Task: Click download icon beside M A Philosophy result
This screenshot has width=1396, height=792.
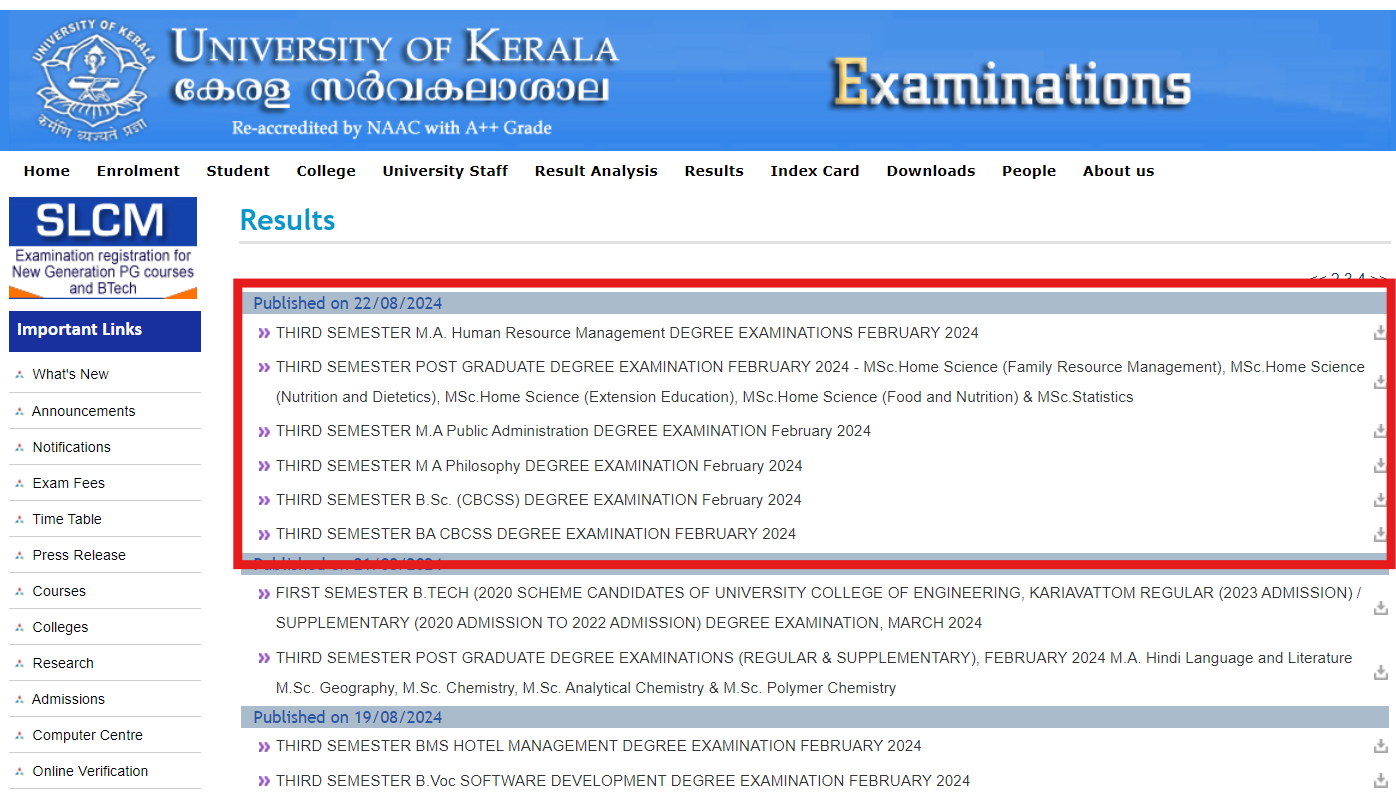Action: point(1380,466)
